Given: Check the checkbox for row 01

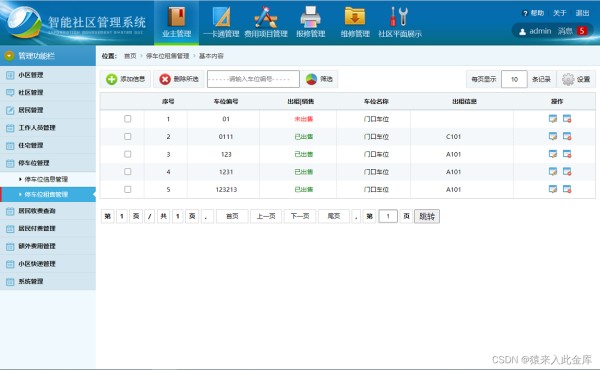Looking at the screenshot, I should pos(127,119).
